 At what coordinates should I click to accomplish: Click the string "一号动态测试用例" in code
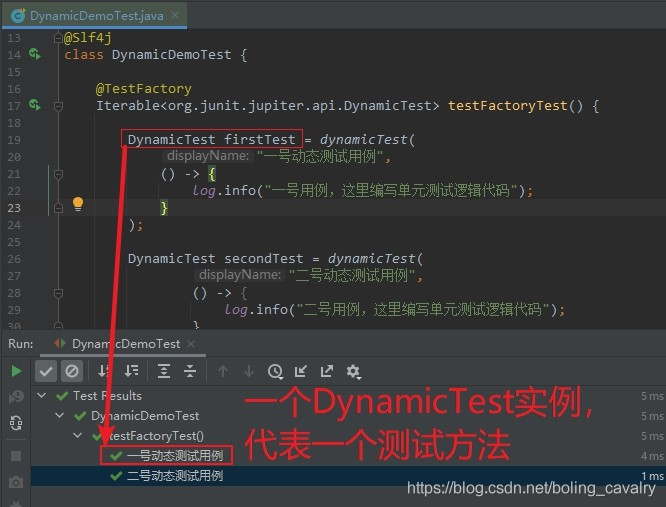click(x=320, y=156)
